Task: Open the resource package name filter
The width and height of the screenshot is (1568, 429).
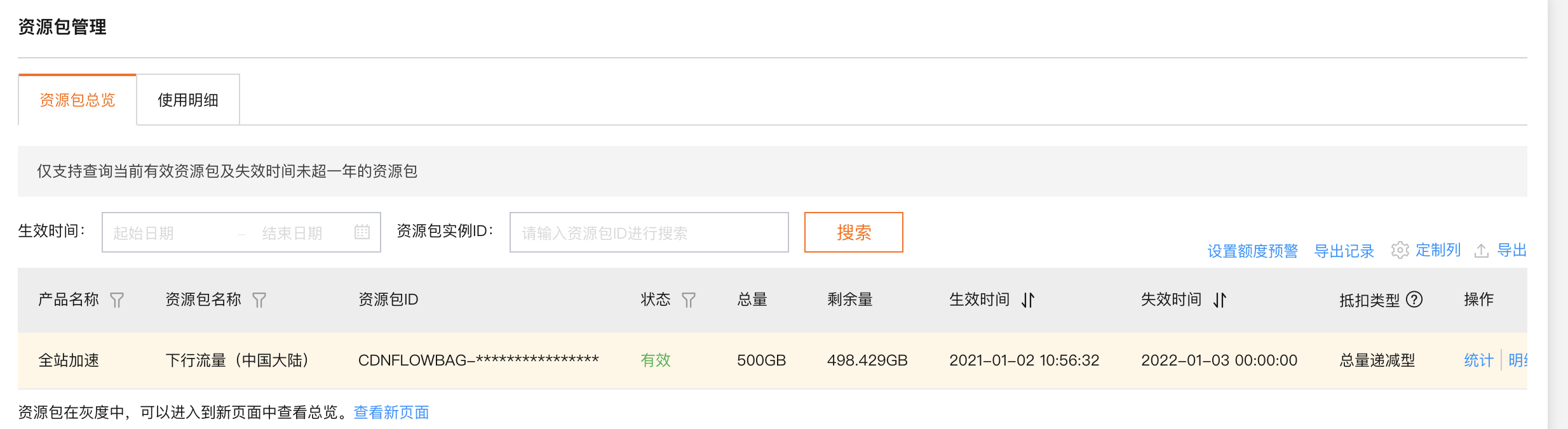Action: [259, 300]
